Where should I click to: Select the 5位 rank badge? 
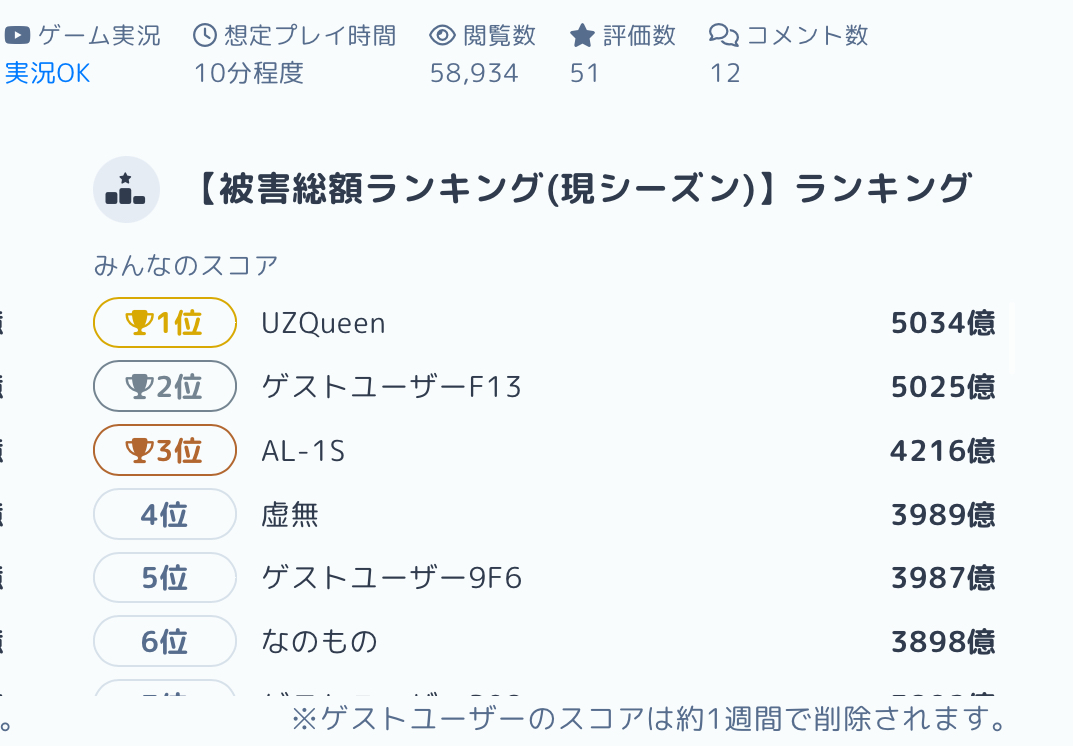[165, 578]
